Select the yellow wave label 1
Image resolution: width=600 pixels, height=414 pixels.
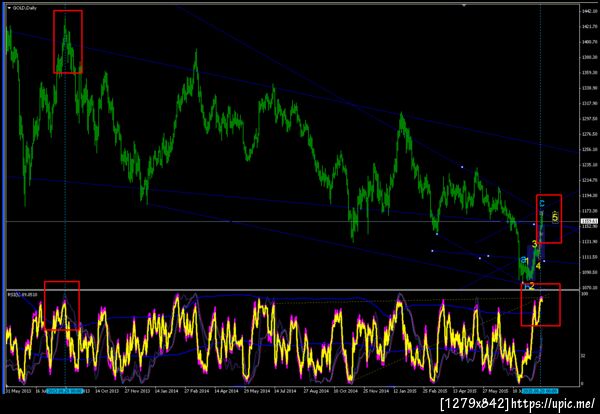pos(527,261)
